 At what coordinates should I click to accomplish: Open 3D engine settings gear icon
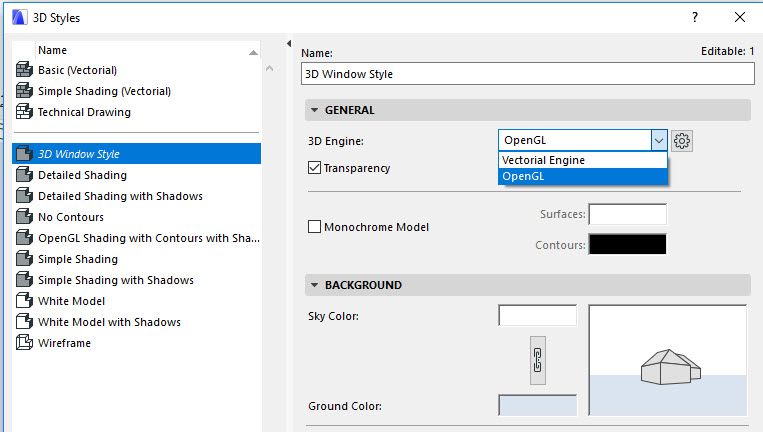682,141
